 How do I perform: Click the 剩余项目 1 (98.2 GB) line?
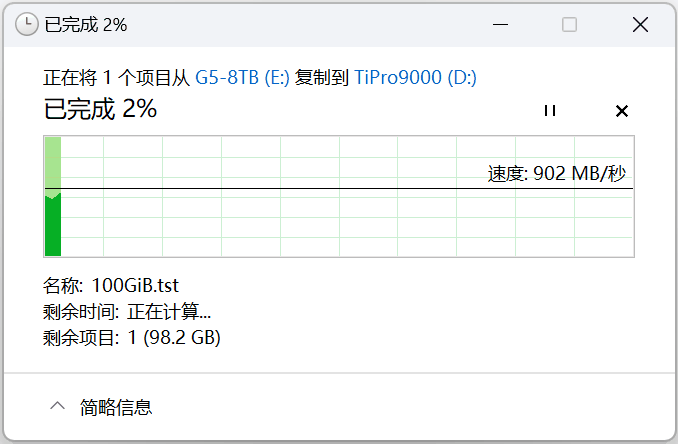point(132,338)
